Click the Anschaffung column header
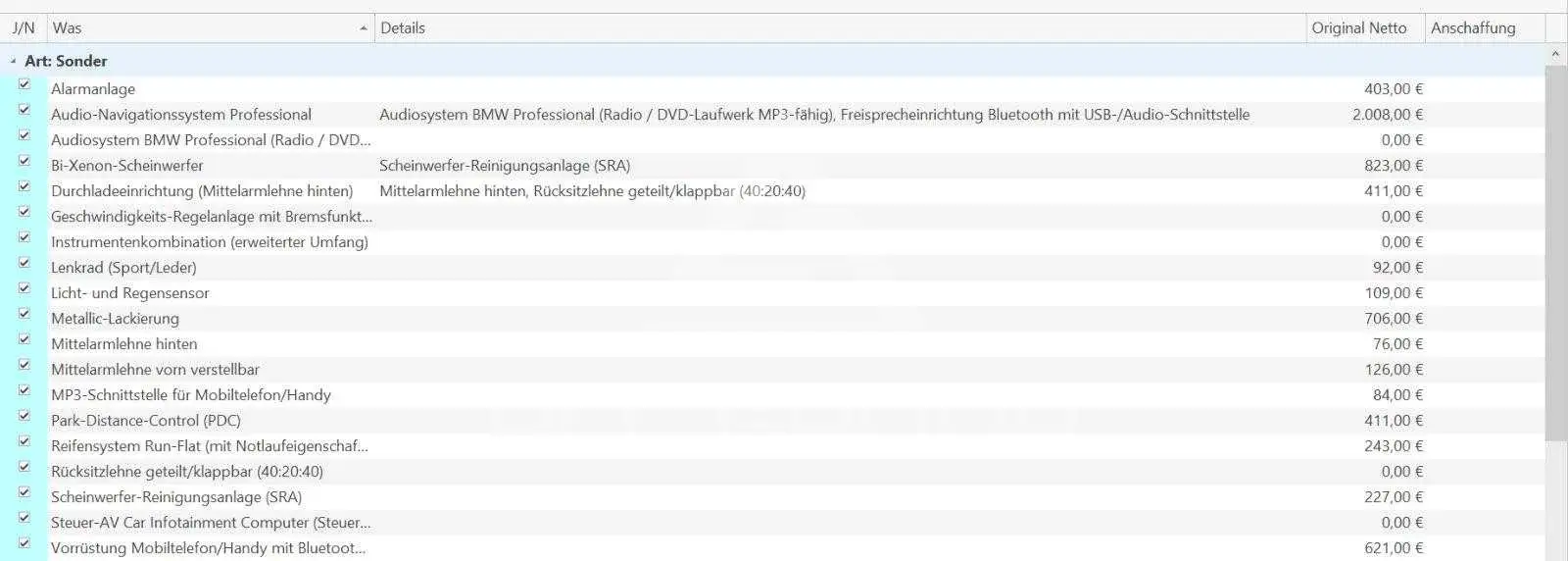Viewport: 1568px width, 561px height. [x=1485, y=28]
